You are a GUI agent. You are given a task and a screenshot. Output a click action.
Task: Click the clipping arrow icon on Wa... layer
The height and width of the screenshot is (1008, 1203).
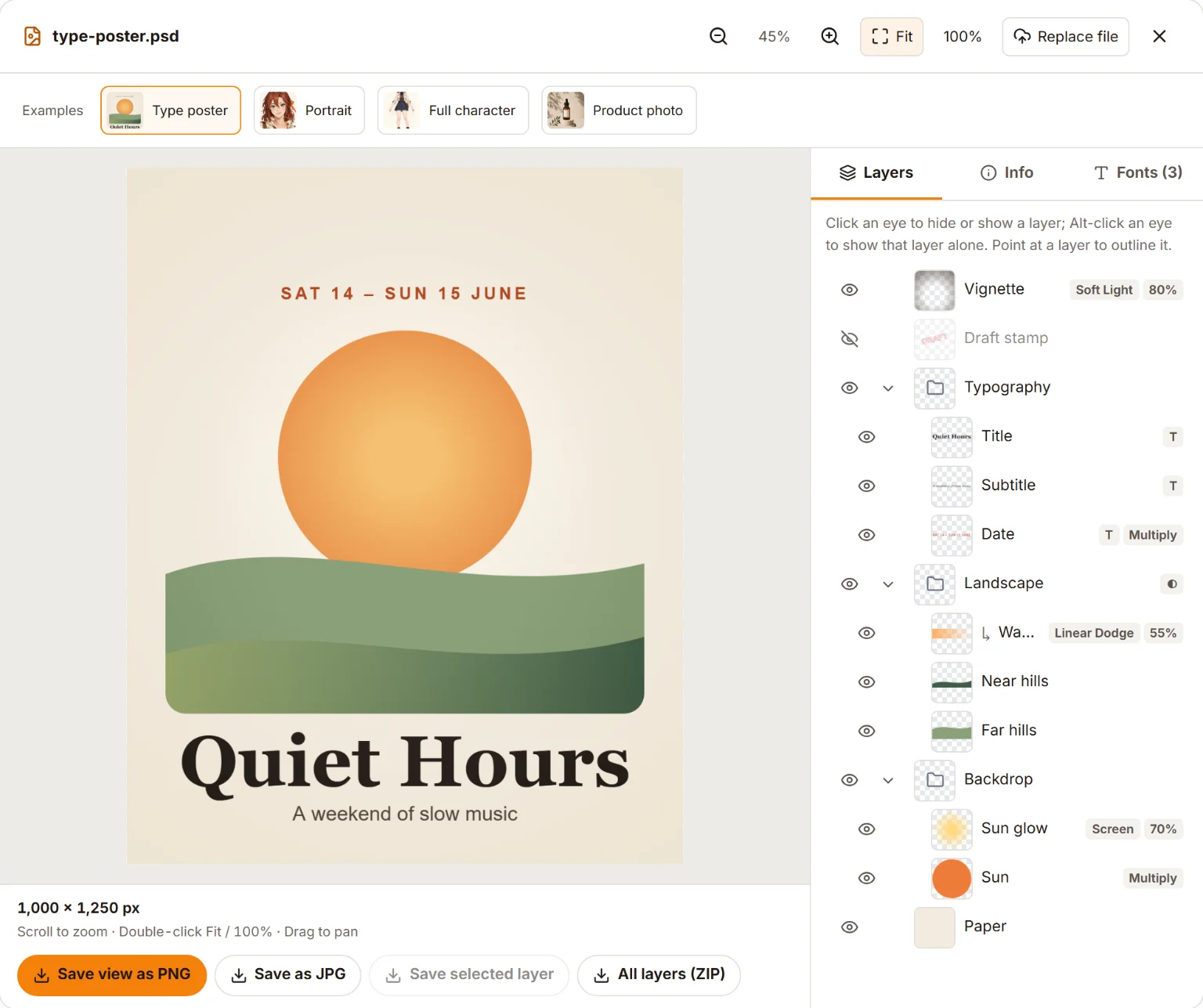coord(986,634)
